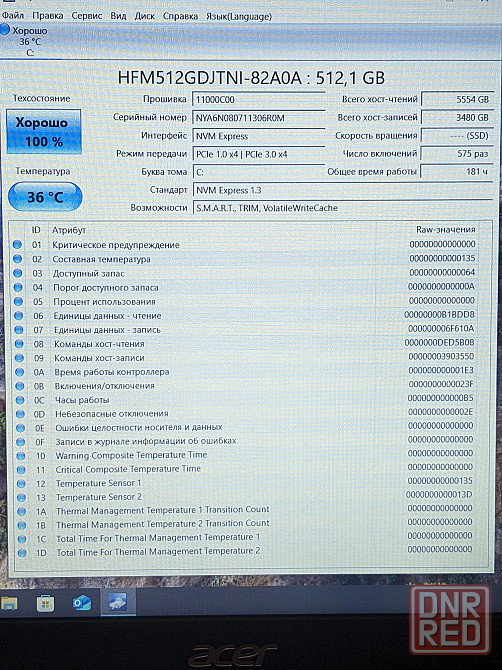This screenshot has height=670, width=502.
Task: Click the 36 °C temperature button
Action: tap(45, 197)
